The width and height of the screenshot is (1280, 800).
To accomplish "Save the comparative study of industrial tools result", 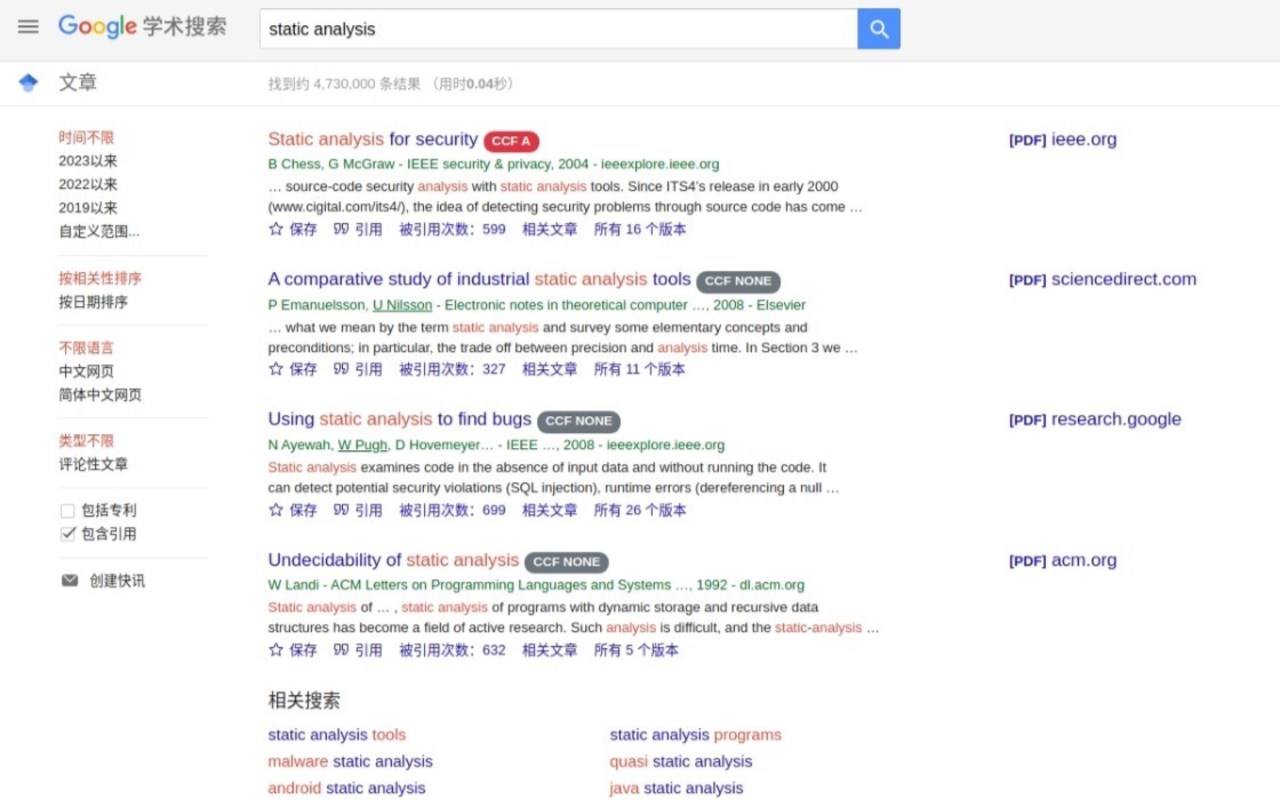I will tap(293, 369).
